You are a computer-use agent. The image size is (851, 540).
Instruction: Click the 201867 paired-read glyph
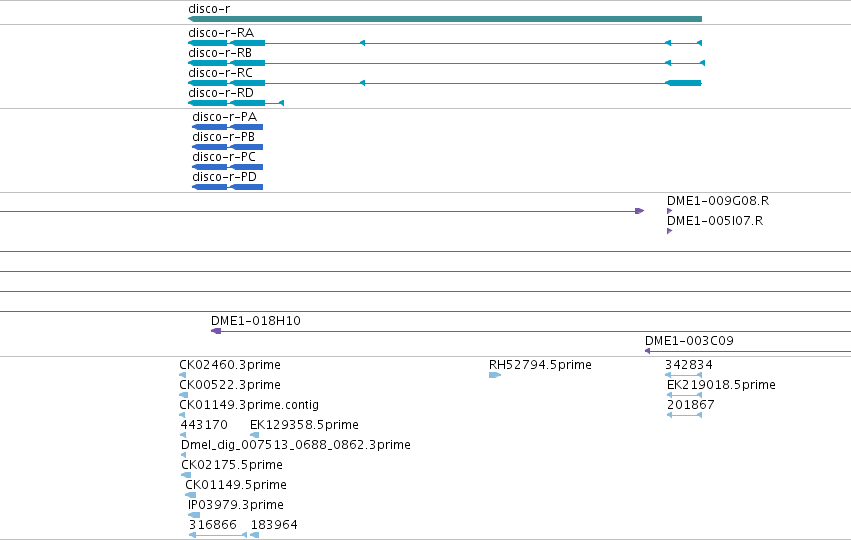pos(684,415)
